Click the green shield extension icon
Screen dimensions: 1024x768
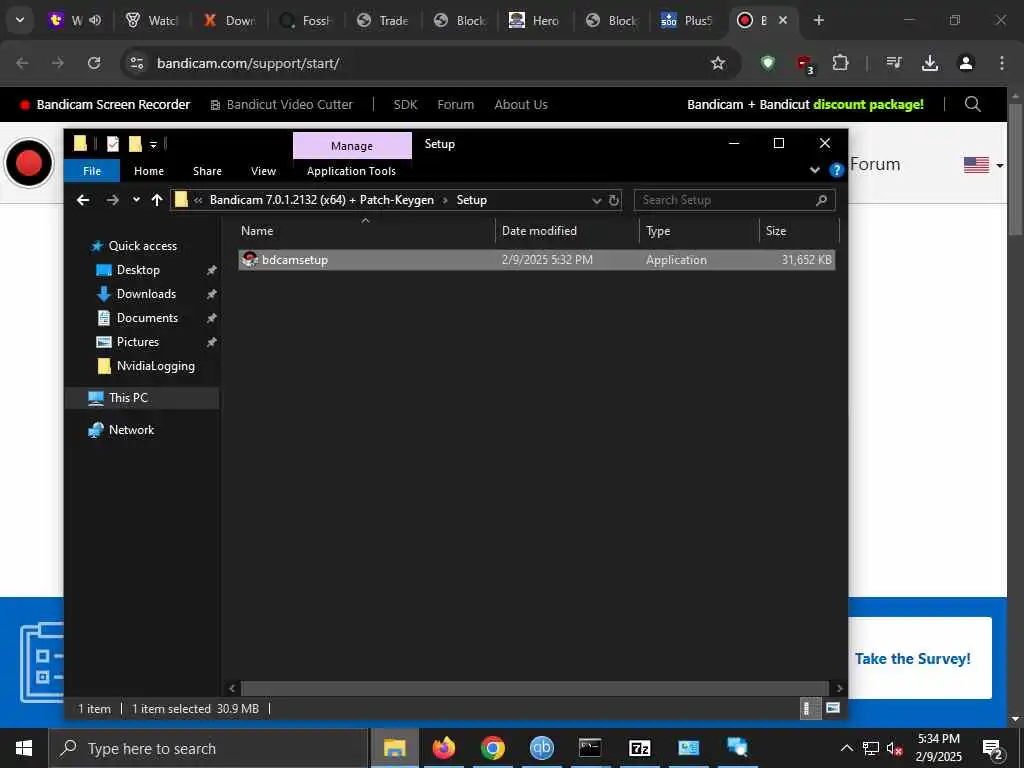click(768, 63)
